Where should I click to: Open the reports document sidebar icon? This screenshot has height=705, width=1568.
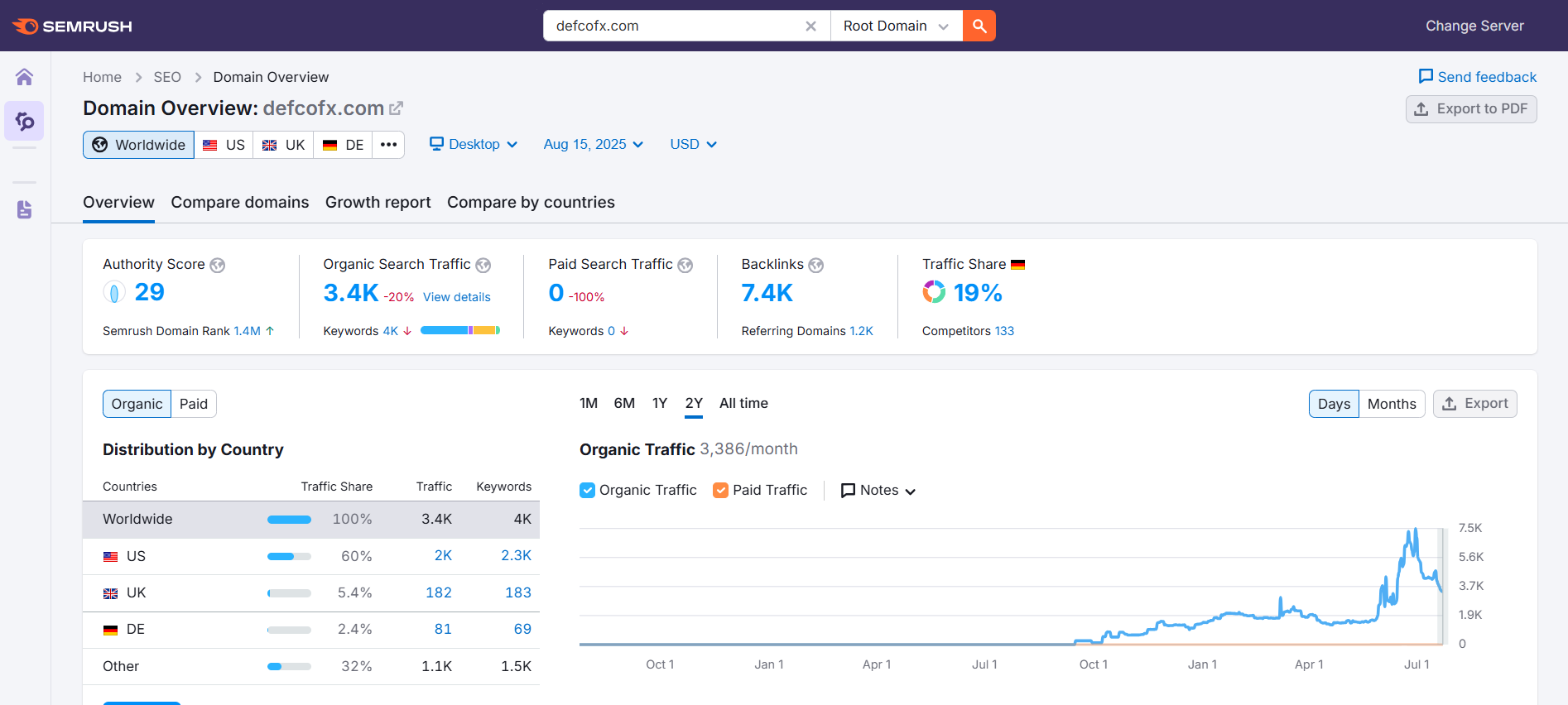tap(25, 209)
